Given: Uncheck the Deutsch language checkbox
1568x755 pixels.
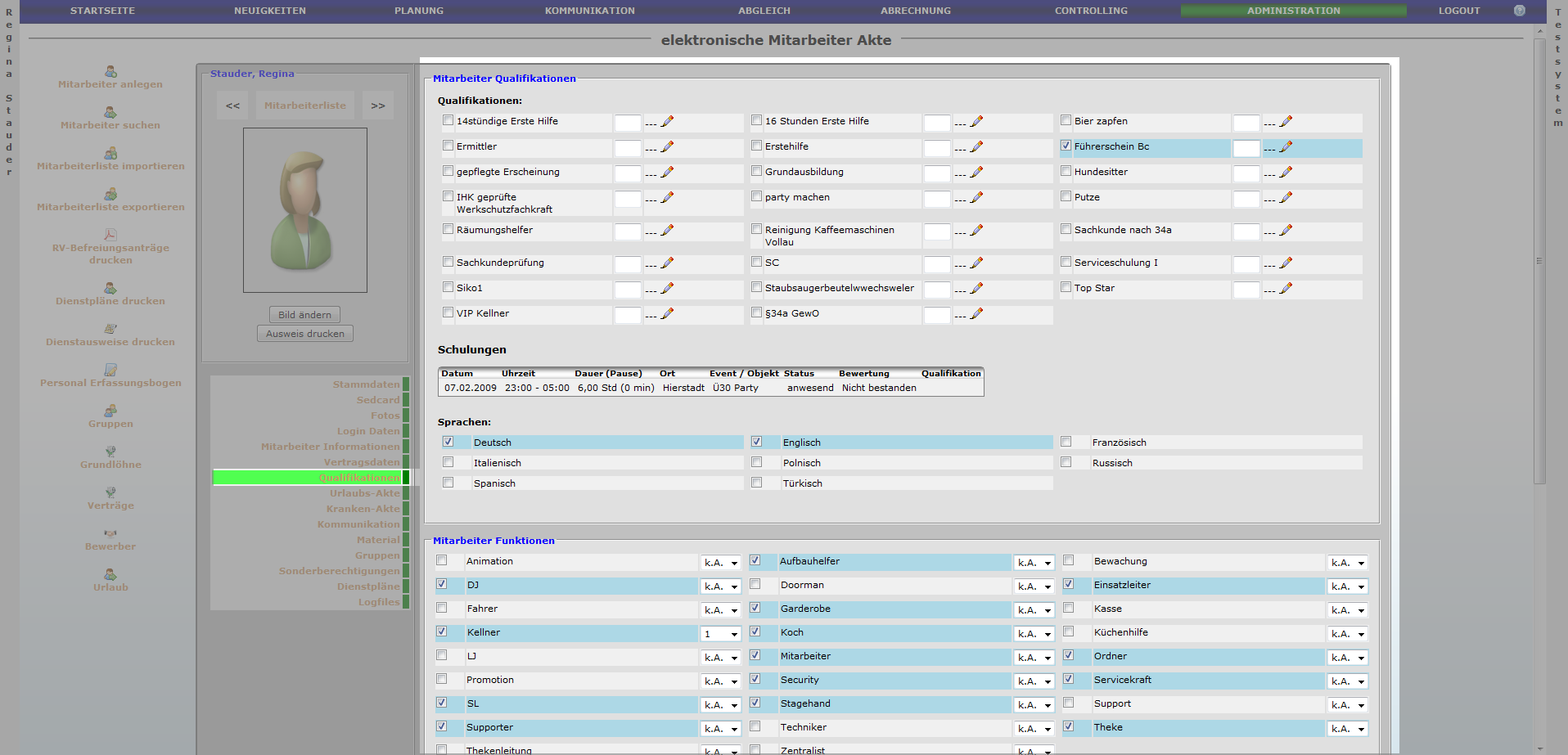Looking at the screenshot, I should pyautogui.click(x=448, y=442).
